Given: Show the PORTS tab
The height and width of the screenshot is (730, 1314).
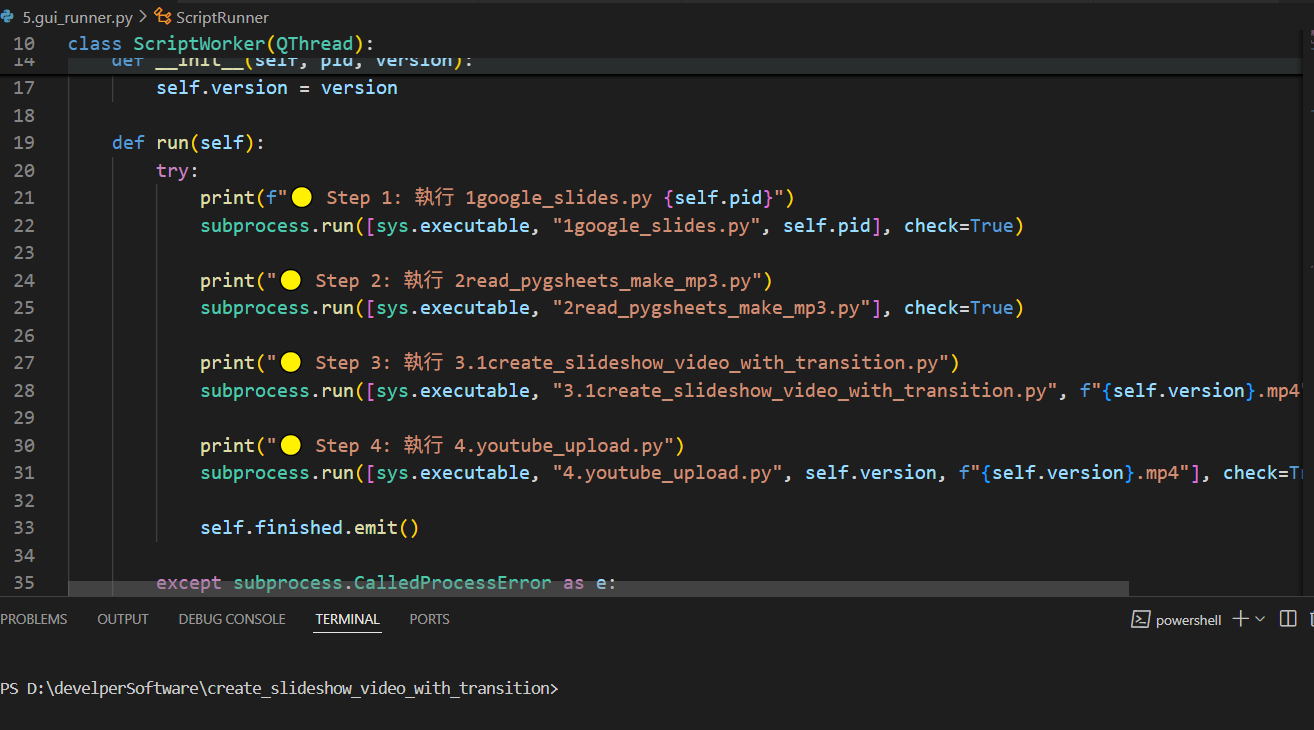Looking at the screenshot, I should (x=429, y=619).
